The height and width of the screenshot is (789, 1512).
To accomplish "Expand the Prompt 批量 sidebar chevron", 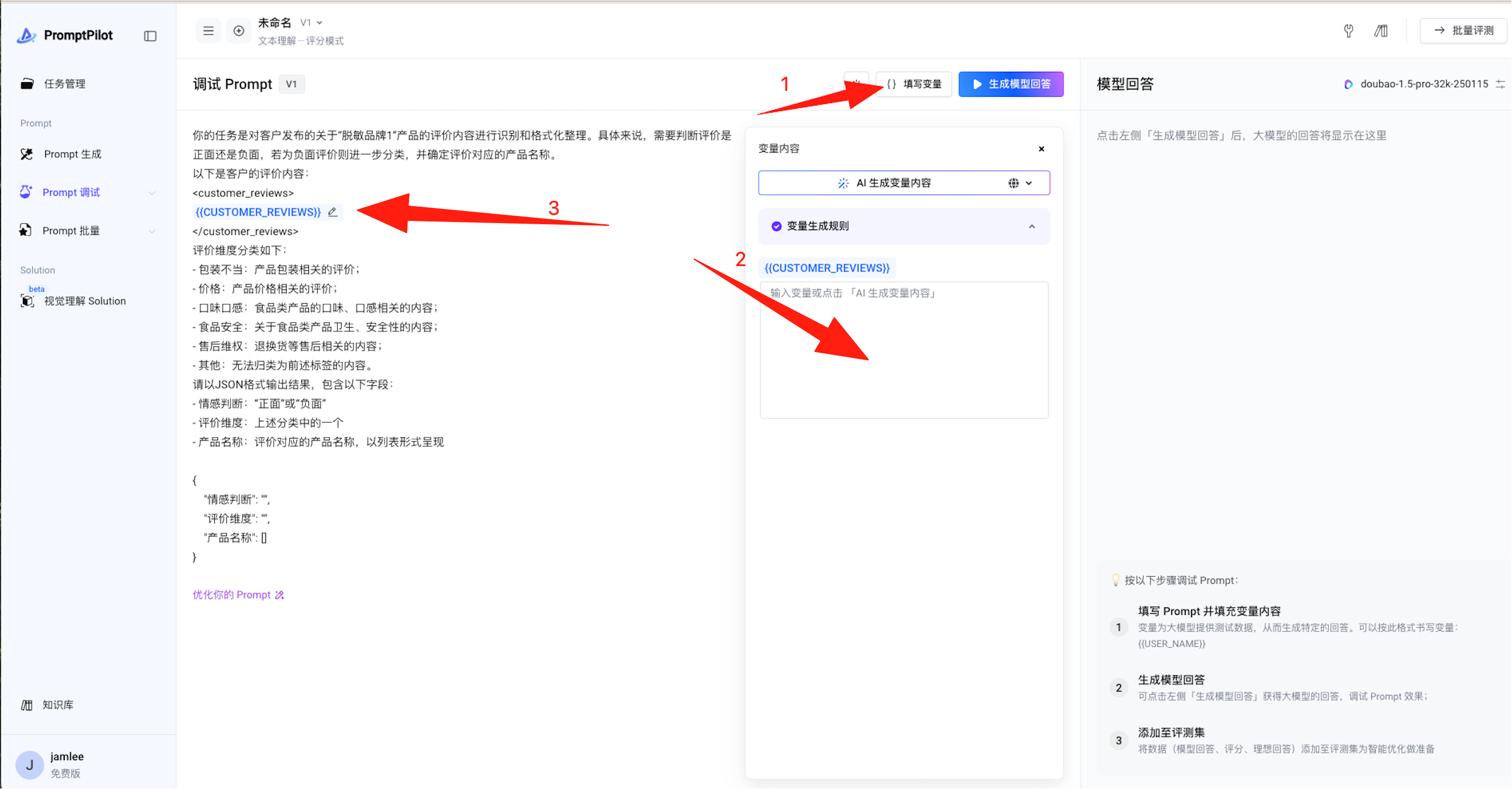I will point(152,231).
